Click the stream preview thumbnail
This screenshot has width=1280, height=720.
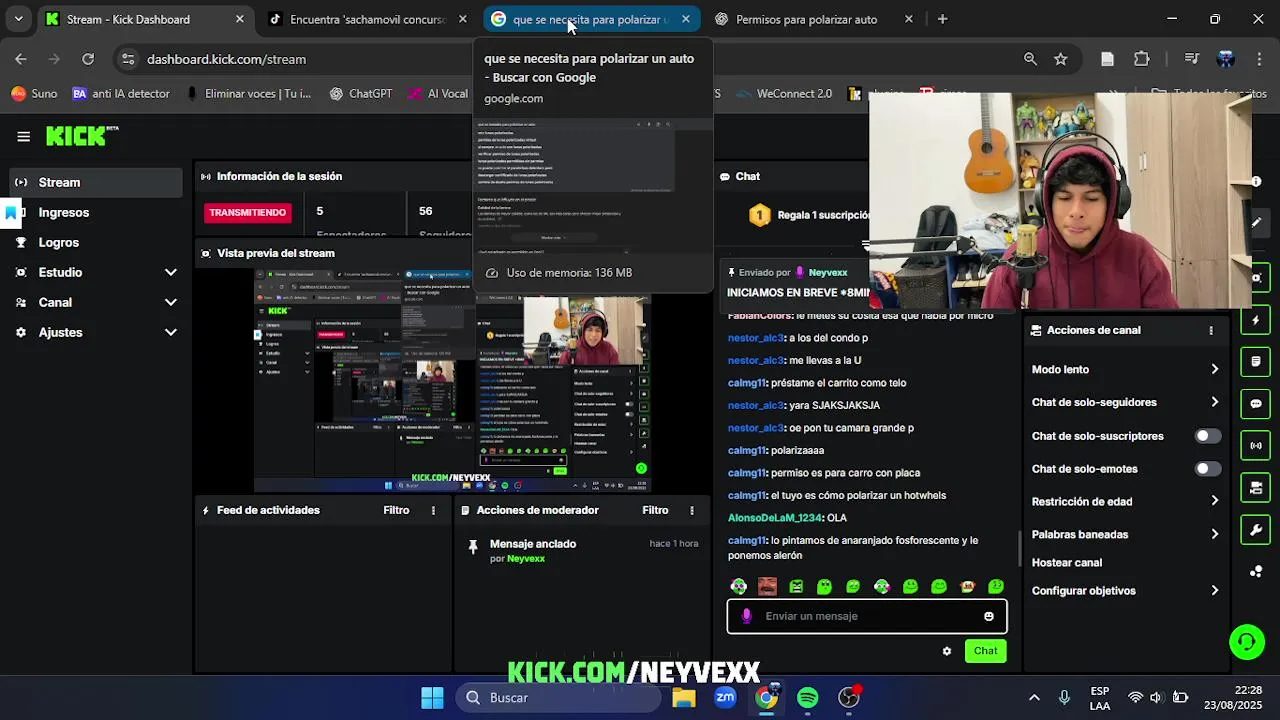click(x=452, y=382)
